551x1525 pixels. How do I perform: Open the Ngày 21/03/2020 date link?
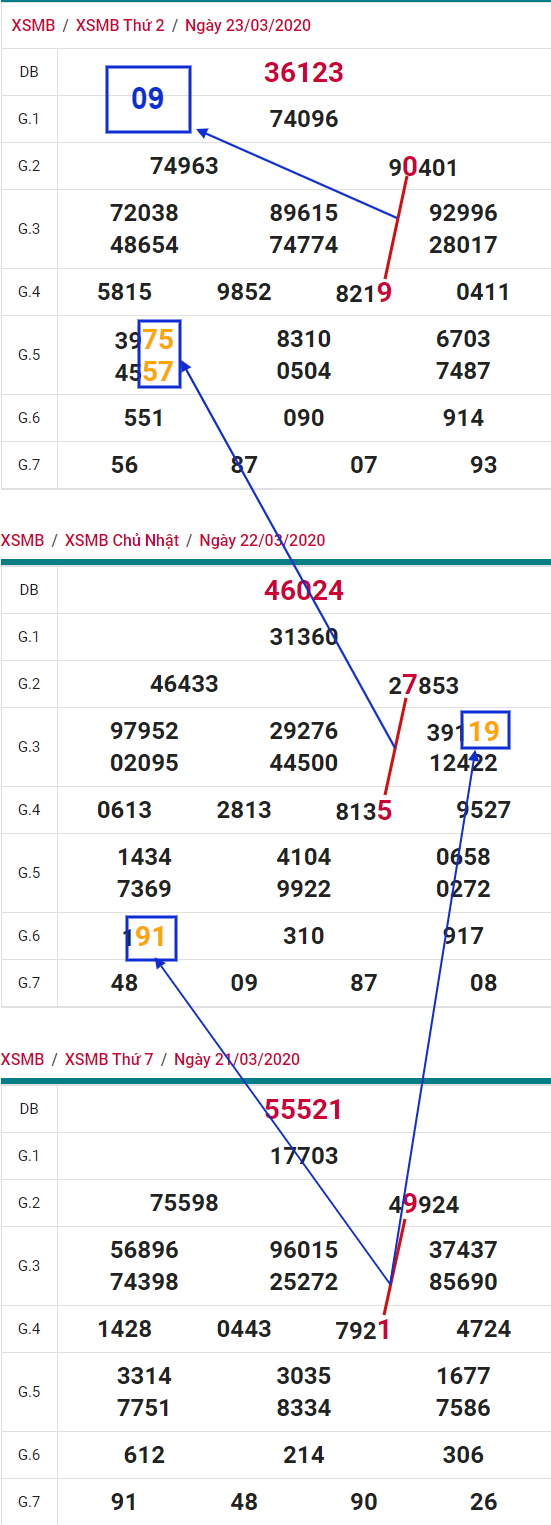tap(237, 1059)
